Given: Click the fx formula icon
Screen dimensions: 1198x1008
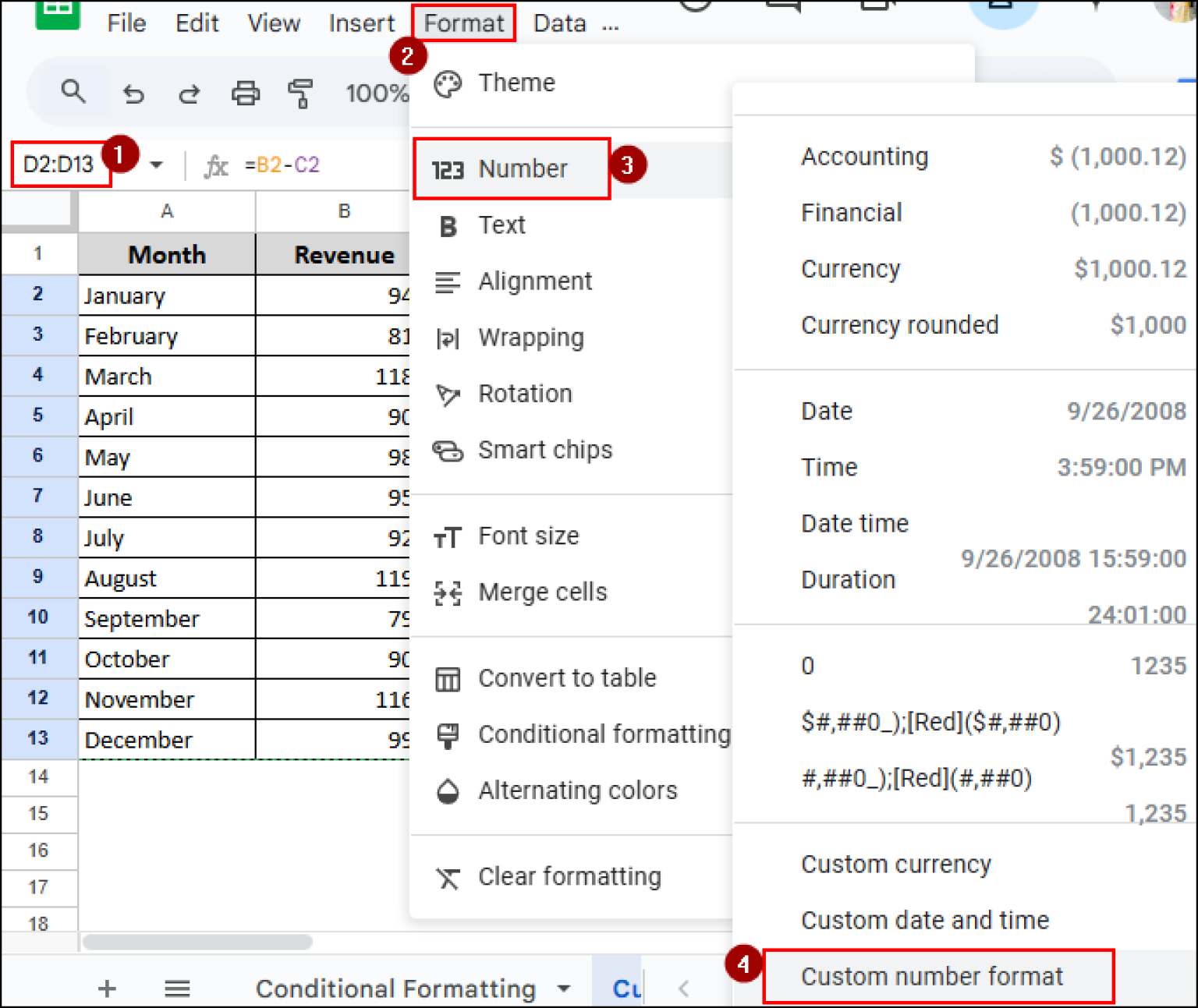Looking at the screenshot, I should (x=216, y=165).
